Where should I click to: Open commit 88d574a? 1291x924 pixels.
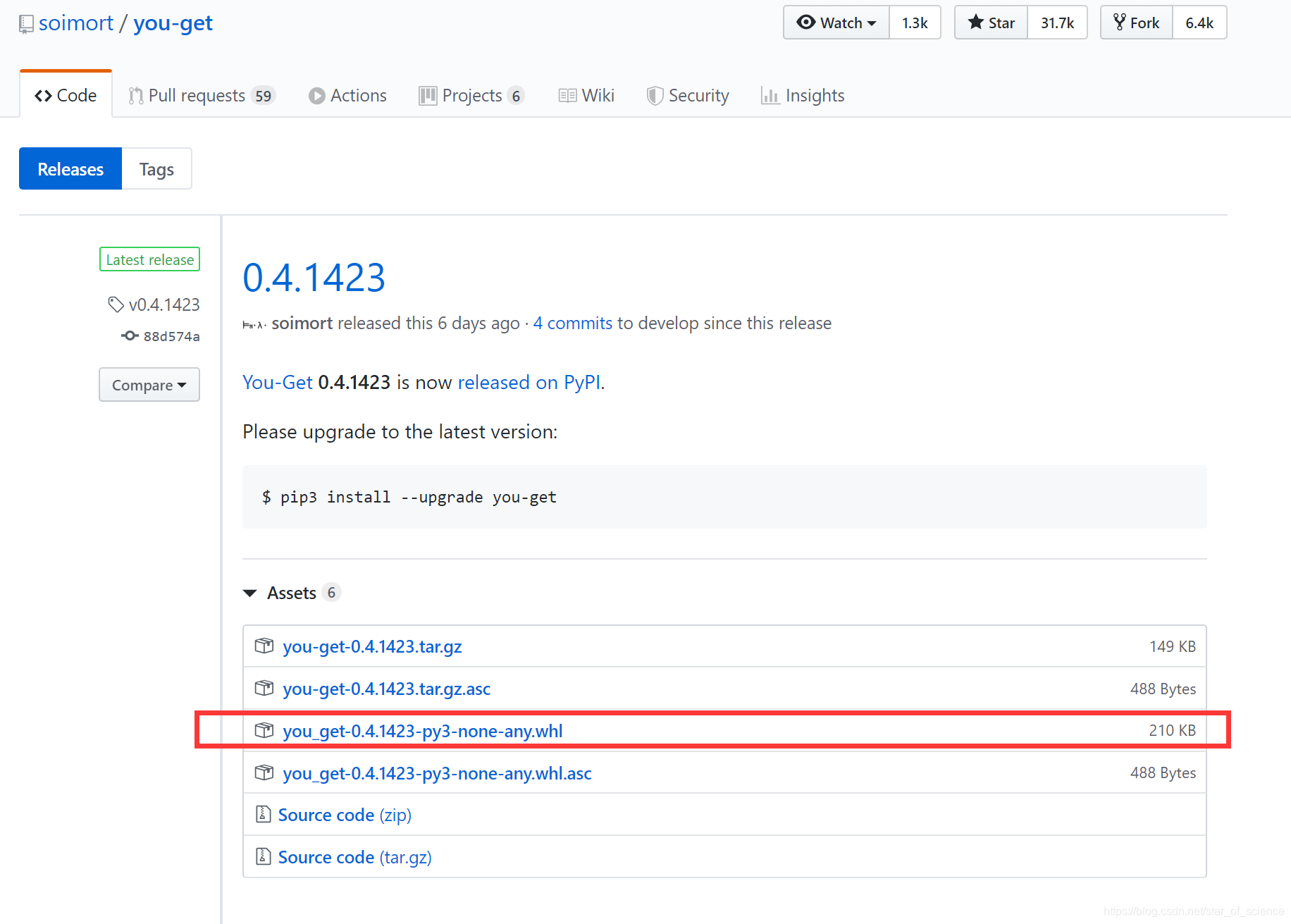(171, 336)
